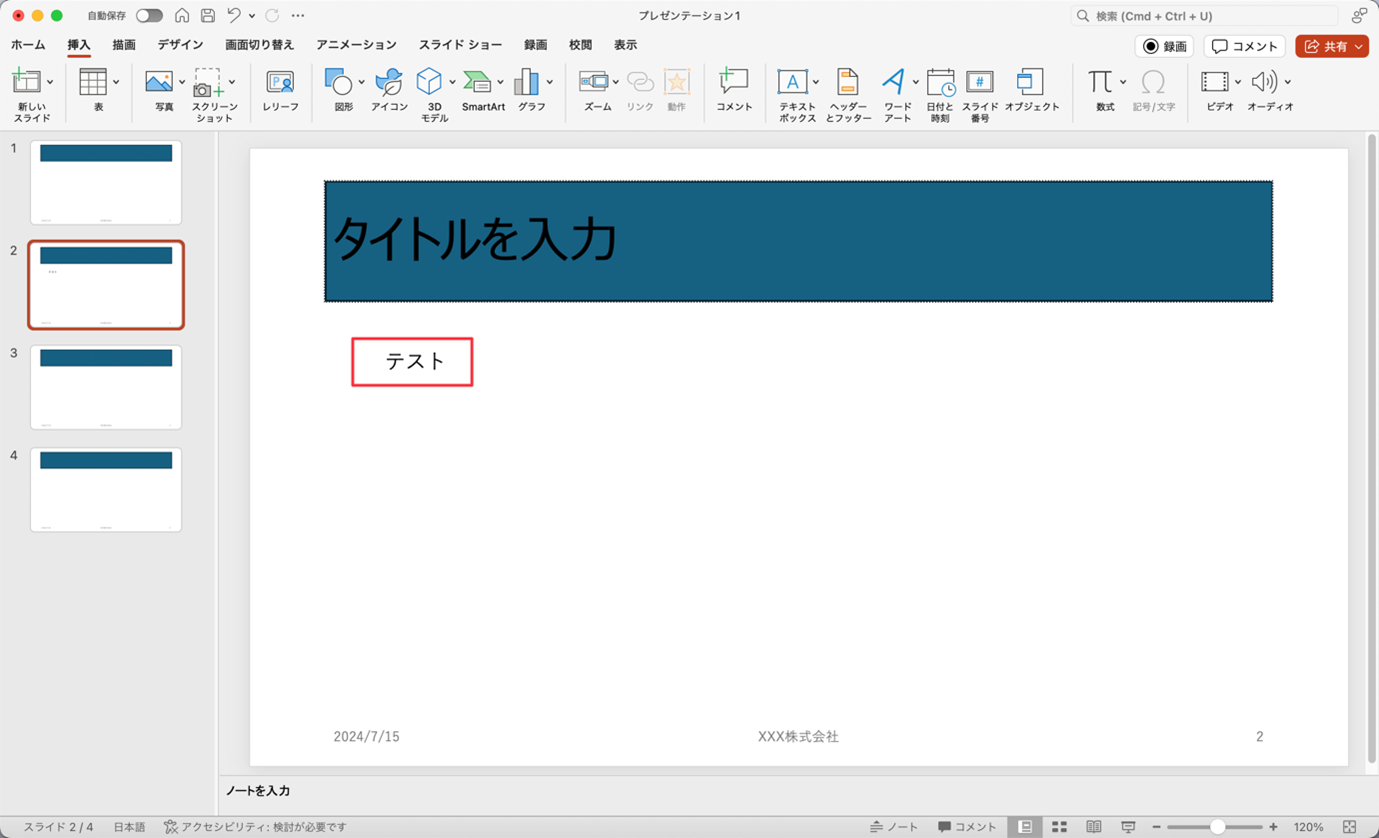
Task: Undo the last action
Action: [234, 16]
